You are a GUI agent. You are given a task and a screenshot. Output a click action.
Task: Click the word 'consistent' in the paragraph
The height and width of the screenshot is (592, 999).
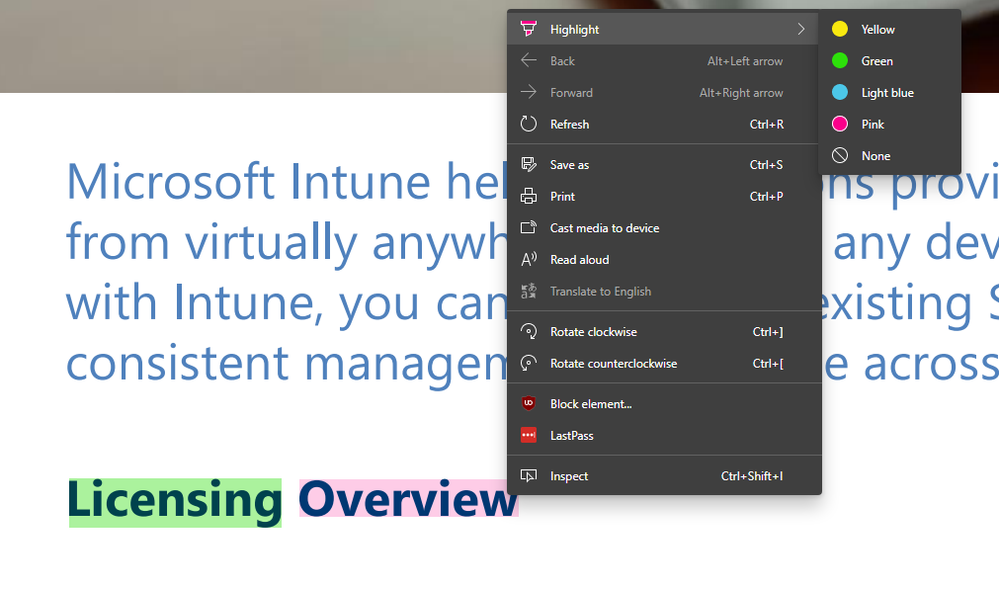point(178,363)
